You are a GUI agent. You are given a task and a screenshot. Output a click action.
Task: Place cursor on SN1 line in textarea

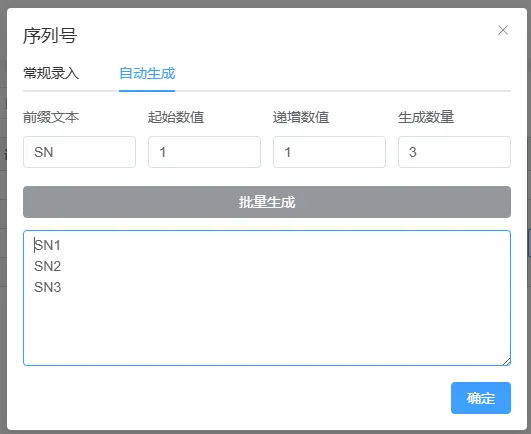pos(47,245)
